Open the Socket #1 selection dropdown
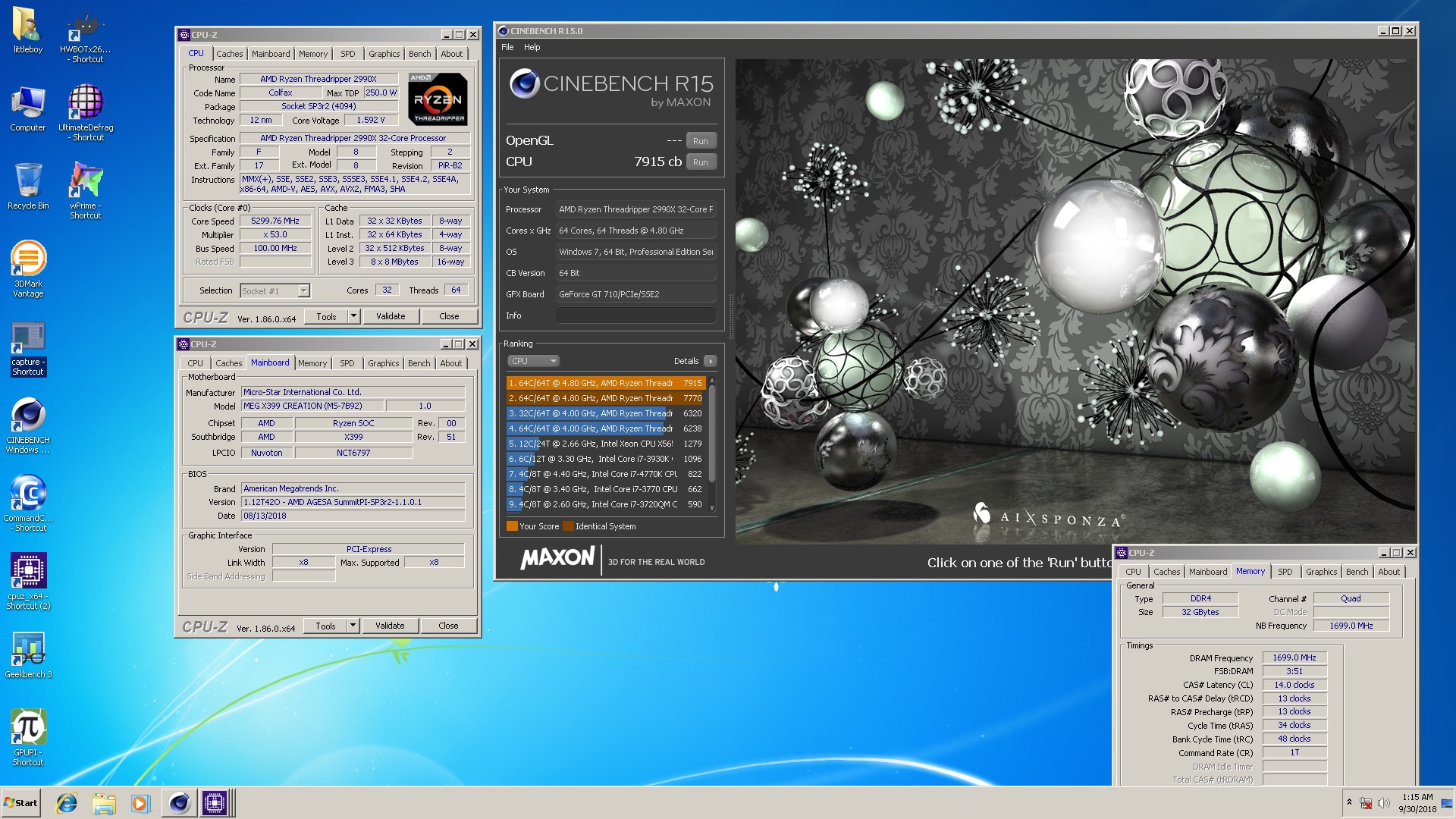 tap(275, 290)
